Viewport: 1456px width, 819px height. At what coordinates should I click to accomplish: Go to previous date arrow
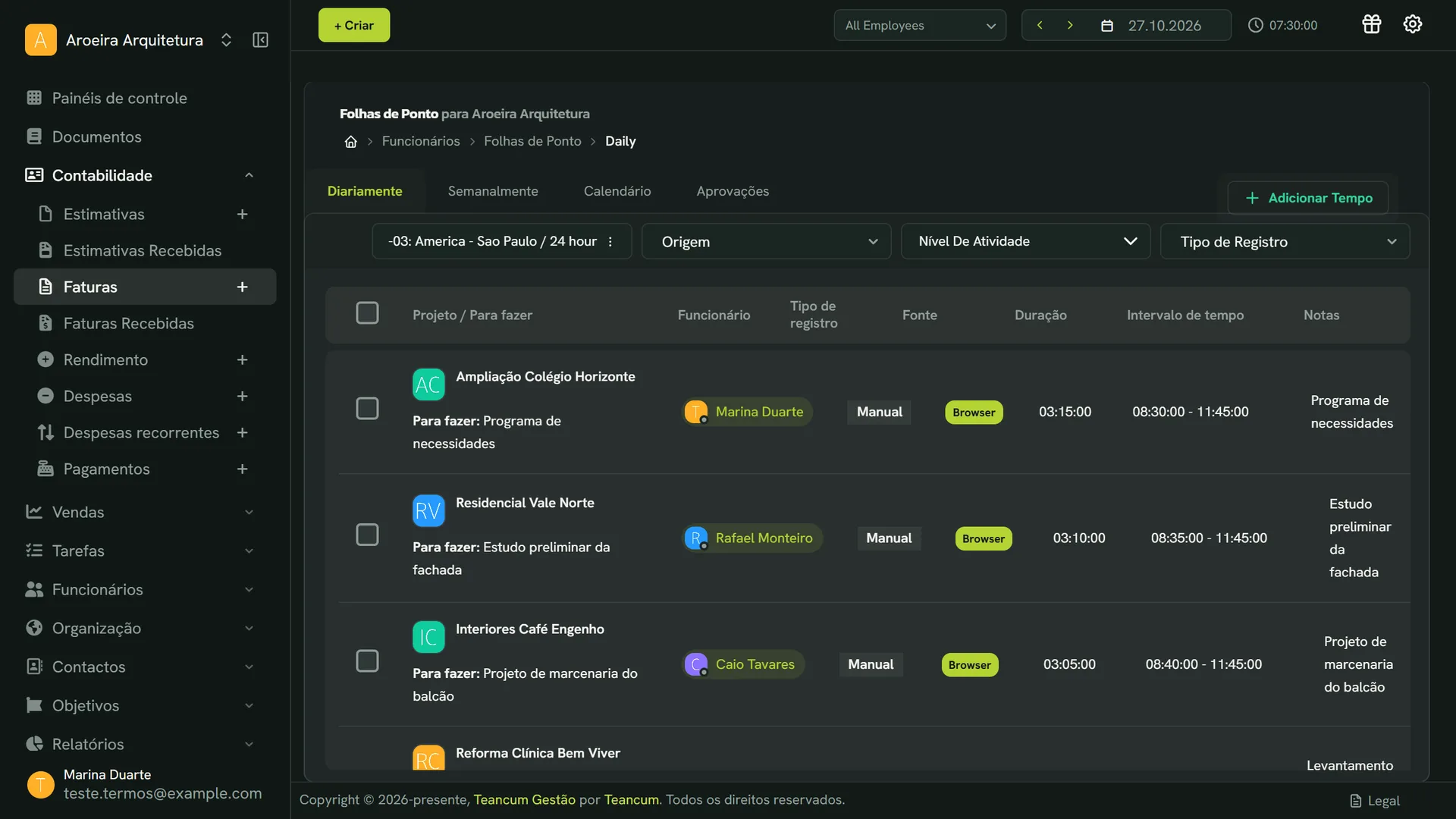[1040, 25]
